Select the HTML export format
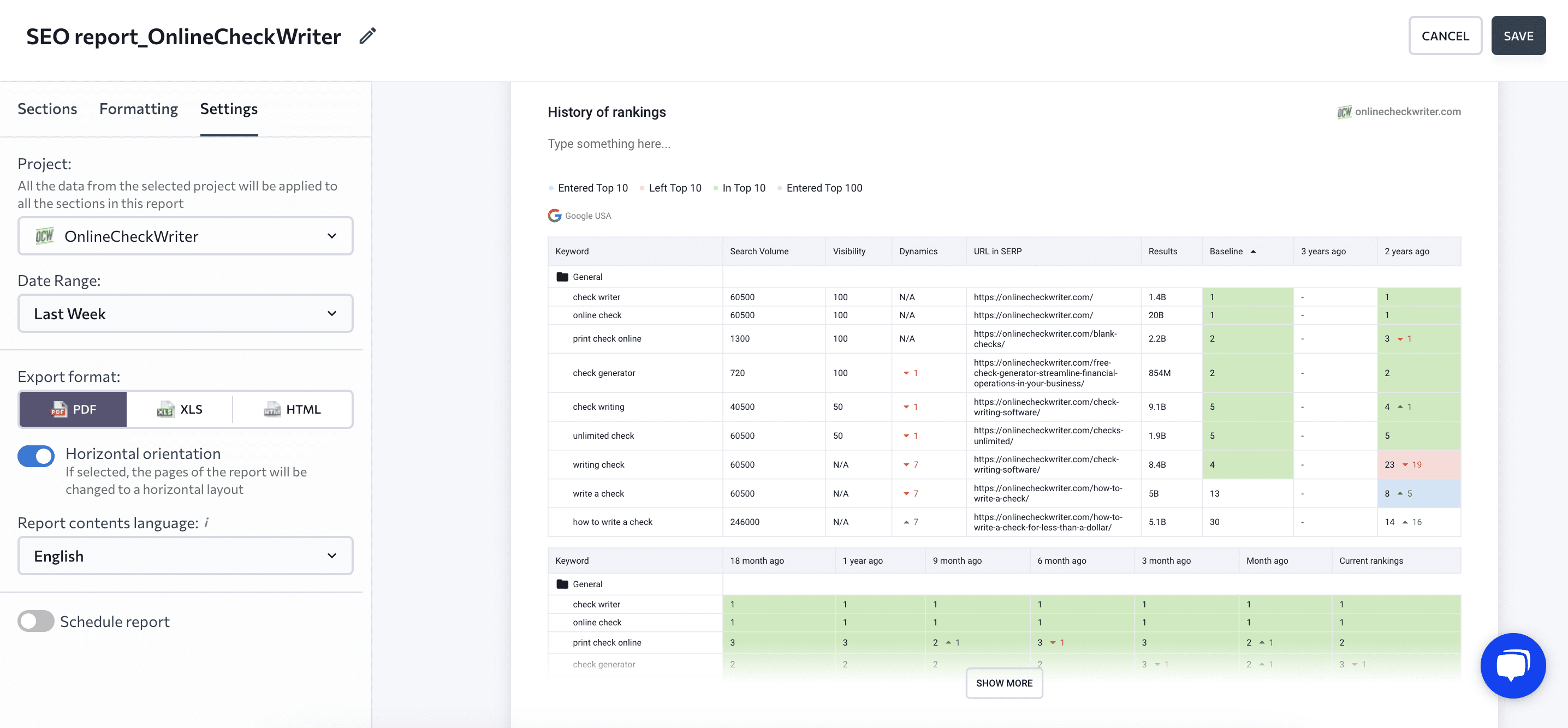1568x728 pixels. [292, 409]
